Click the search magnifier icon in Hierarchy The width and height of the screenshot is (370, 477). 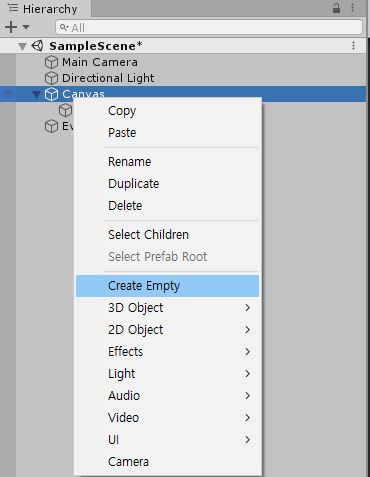(64, 27)
